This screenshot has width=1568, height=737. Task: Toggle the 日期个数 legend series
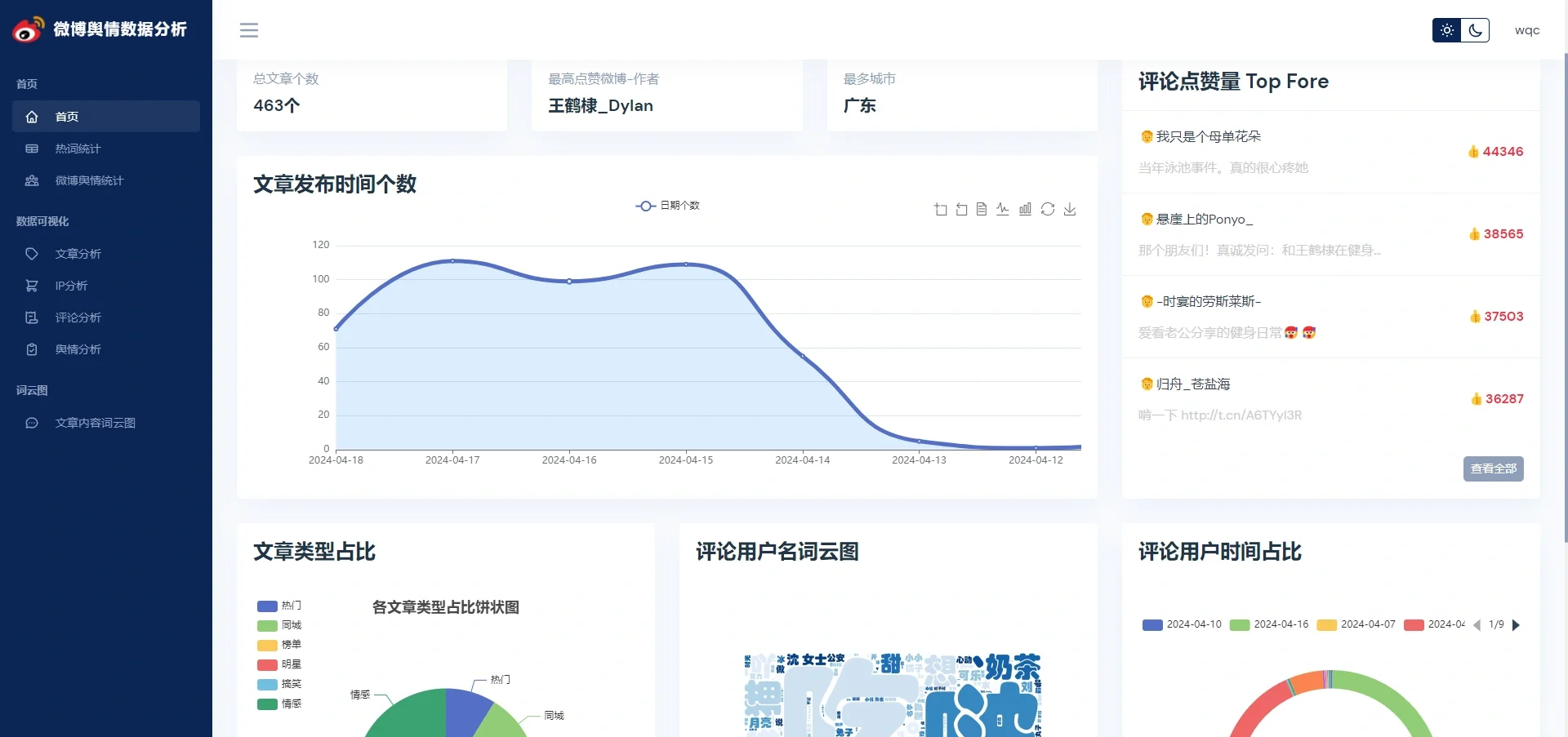pyautogui.click(x=667, y=206)
